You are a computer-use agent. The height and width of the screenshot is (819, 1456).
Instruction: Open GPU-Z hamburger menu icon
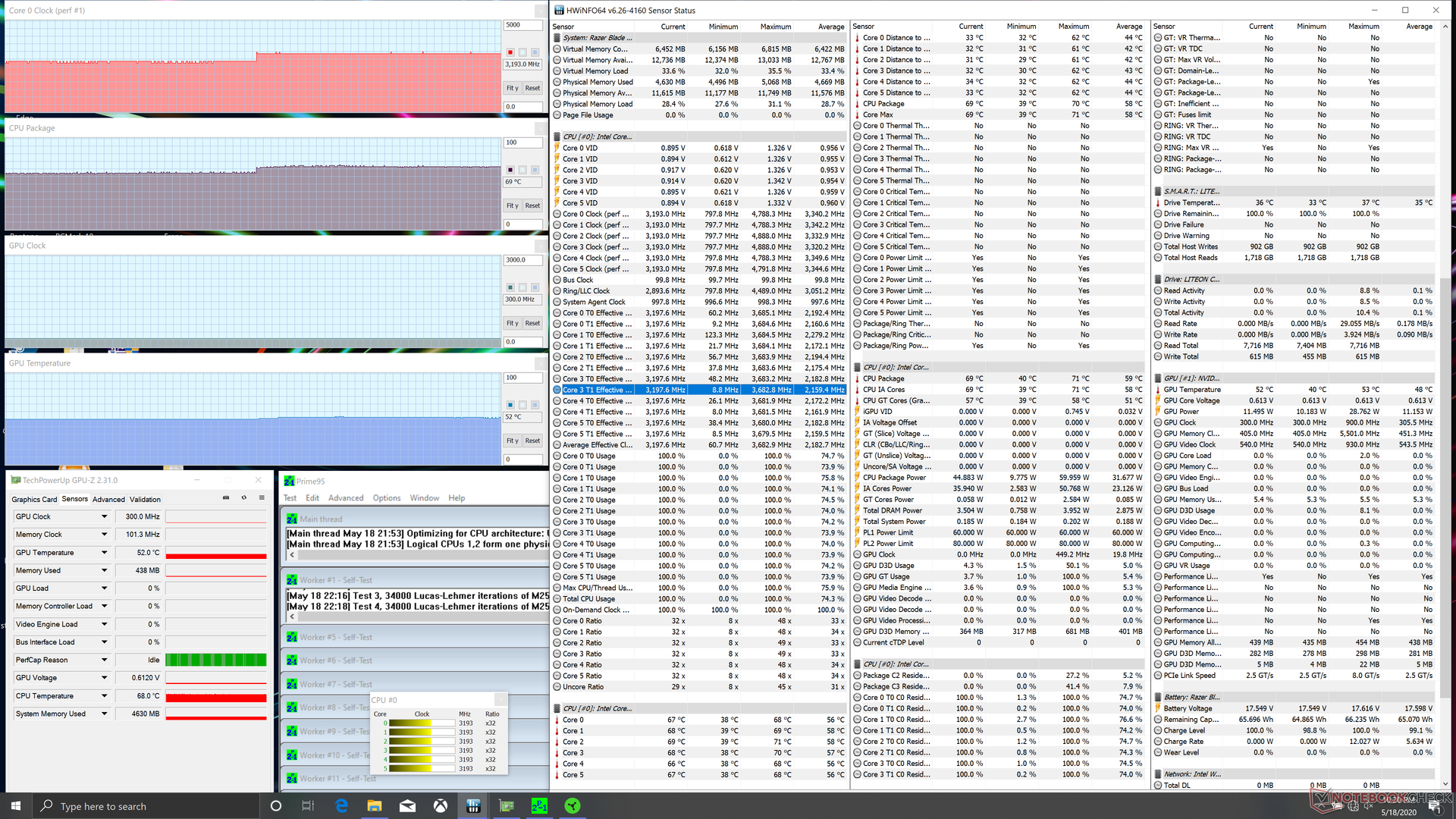pos(262,498)
